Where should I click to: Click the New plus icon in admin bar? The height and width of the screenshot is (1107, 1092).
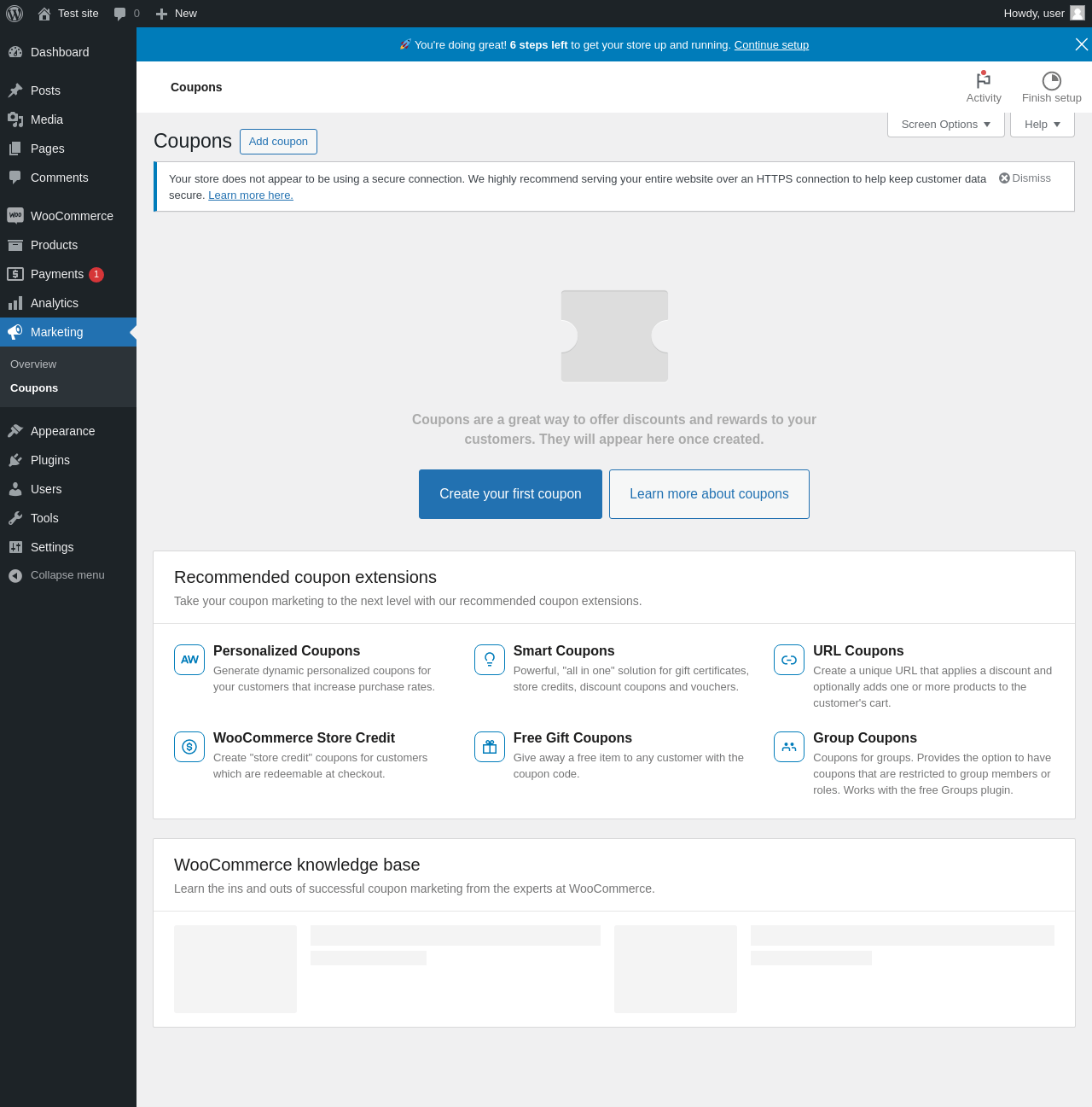tap(161, 14)
